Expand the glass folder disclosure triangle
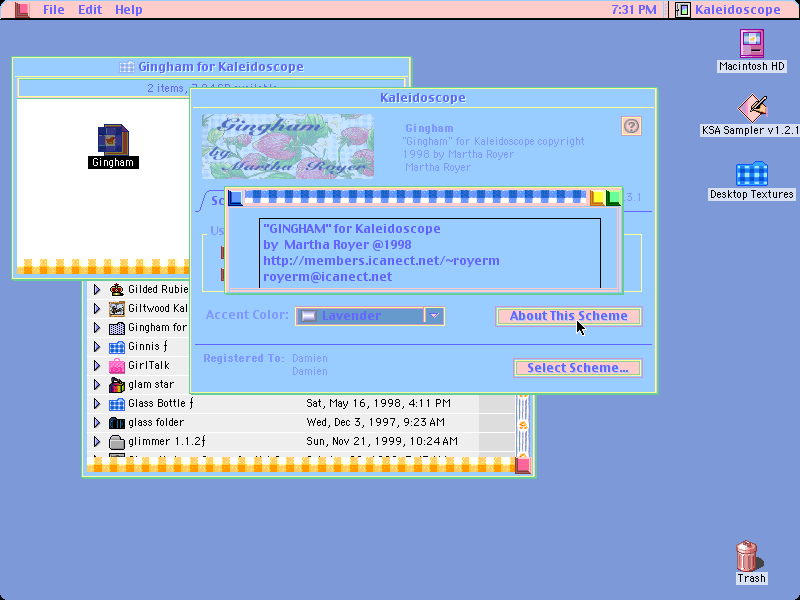This screenshot has width=800, height=600. (x=97, y=423)
